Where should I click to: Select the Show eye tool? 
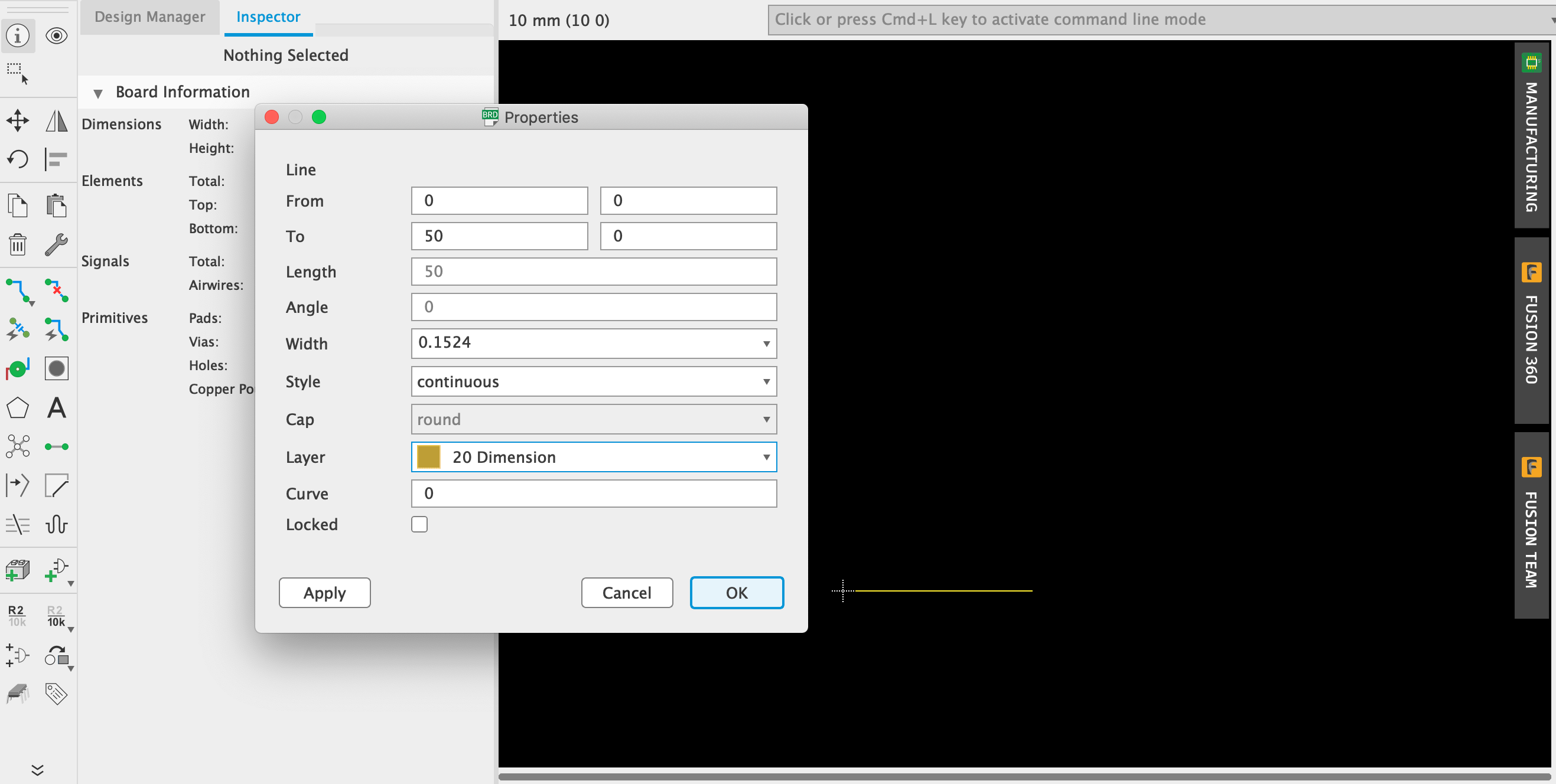56,35
